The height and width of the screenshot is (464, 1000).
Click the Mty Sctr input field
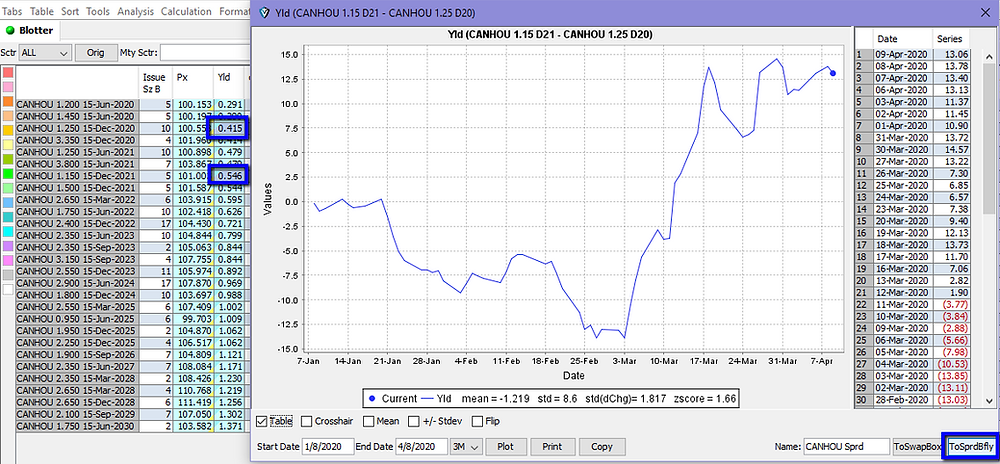[205, 53]
